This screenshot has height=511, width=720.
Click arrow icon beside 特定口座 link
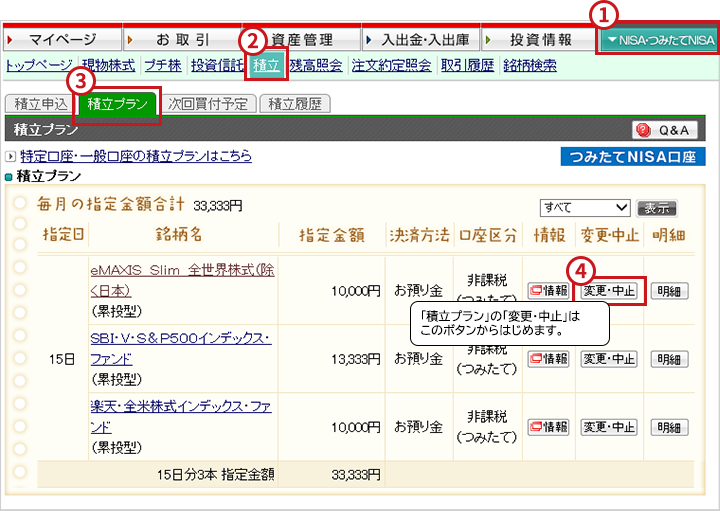[x=10, y=157]
